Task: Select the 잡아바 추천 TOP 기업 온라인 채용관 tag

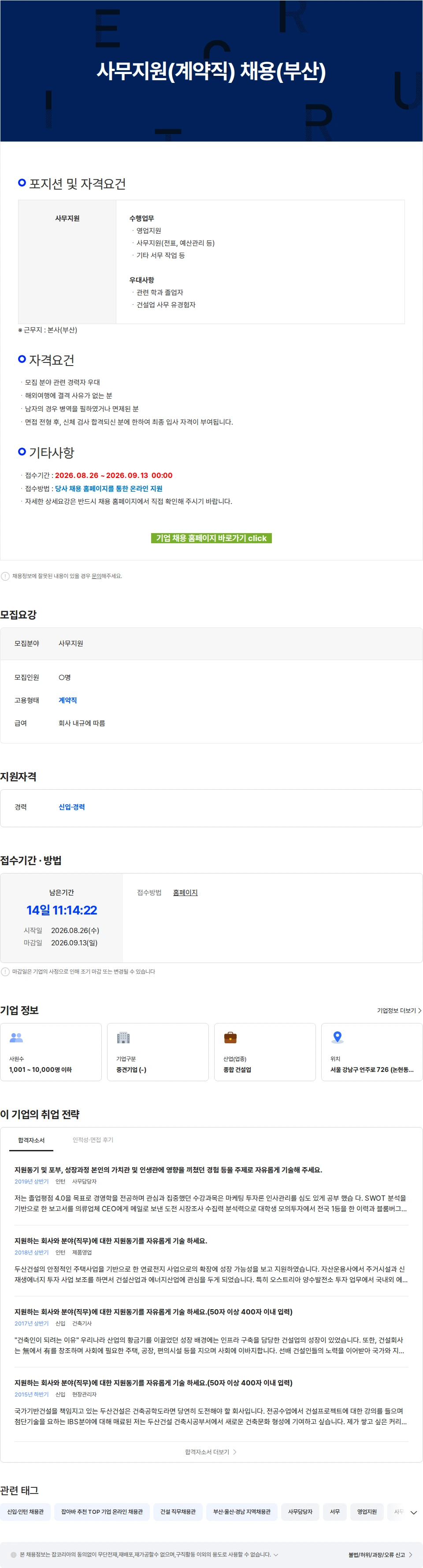Action: (x=102, y=1512)
